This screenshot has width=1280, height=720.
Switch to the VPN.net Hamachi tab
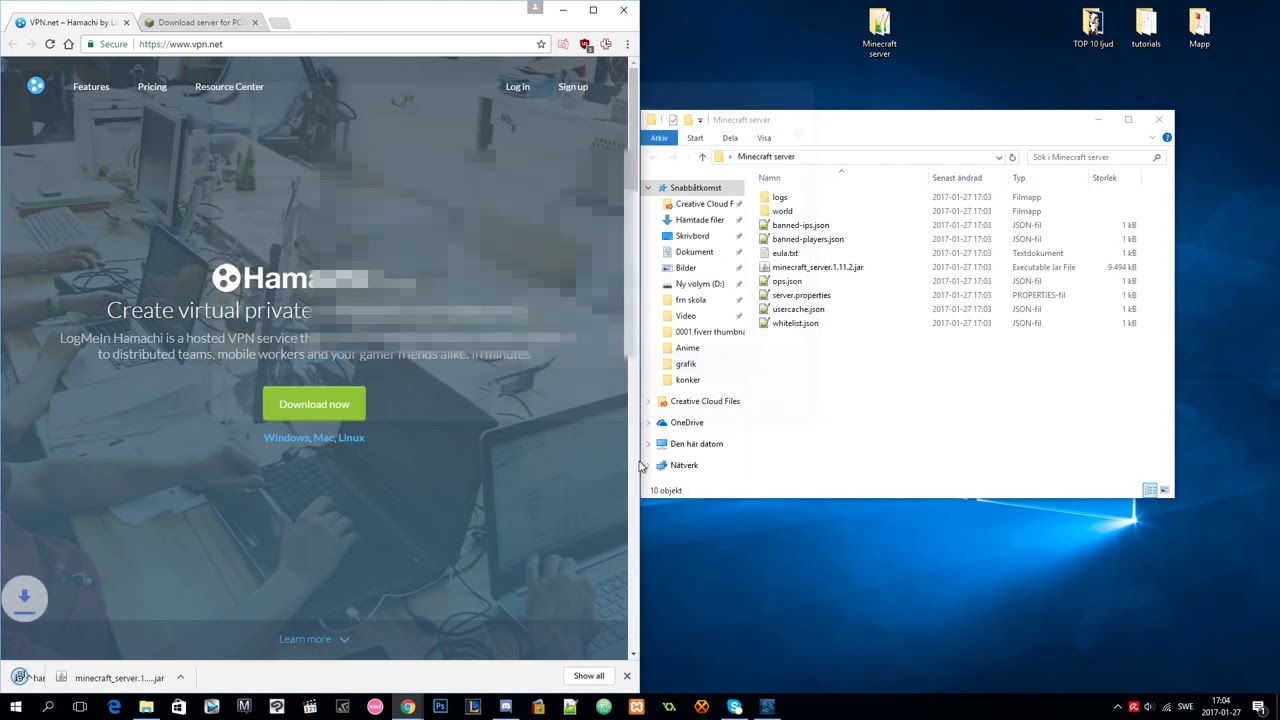(72, 22)
